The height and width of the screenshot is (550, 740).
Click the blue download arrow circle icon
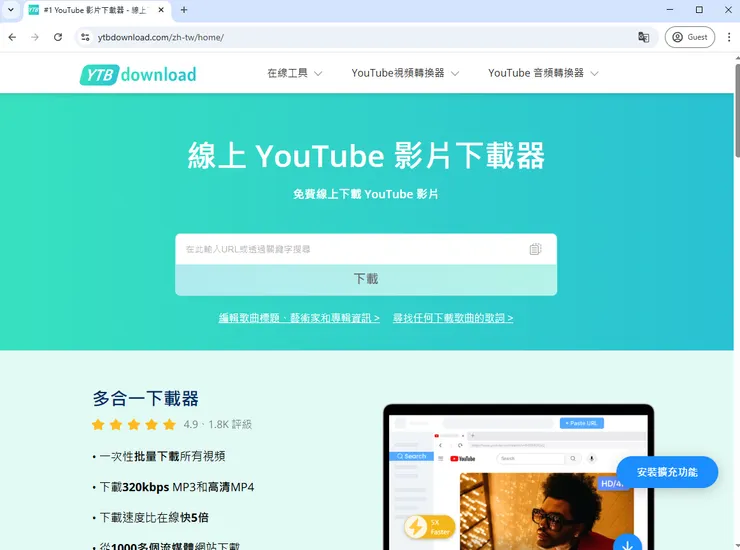tap(627, 544)
